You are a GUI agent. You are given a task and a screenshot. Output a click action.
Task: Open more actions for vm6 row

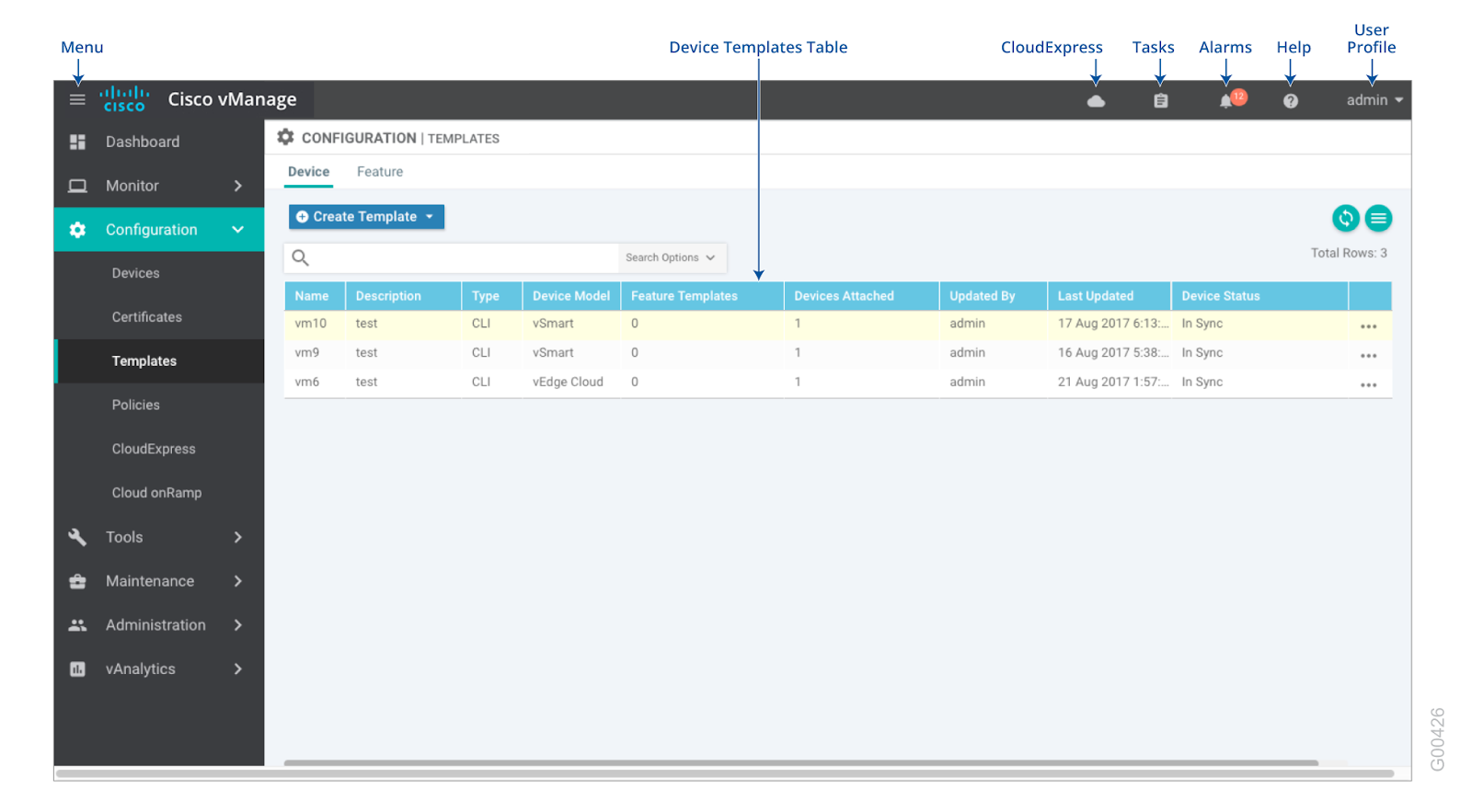coord(1368,385)
